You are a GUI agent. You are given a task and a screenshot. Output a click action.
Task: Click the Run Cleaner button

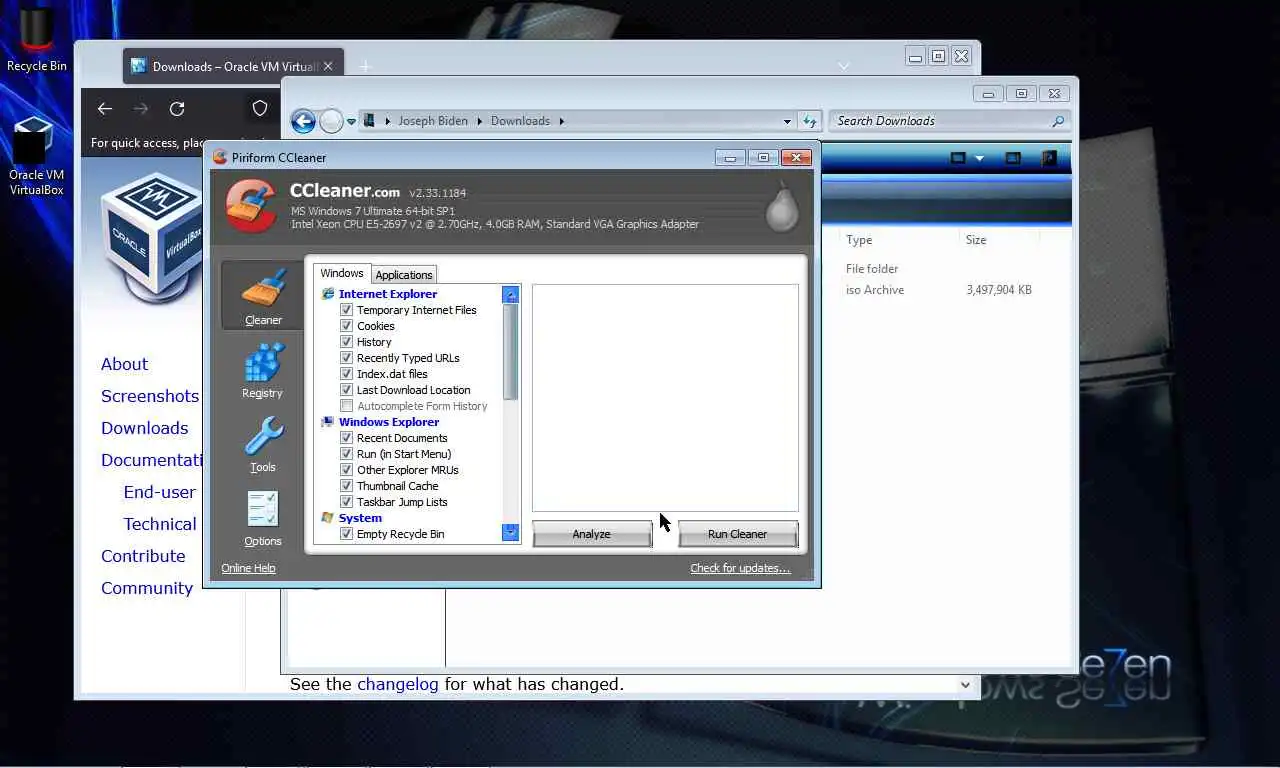pos(738,534)
